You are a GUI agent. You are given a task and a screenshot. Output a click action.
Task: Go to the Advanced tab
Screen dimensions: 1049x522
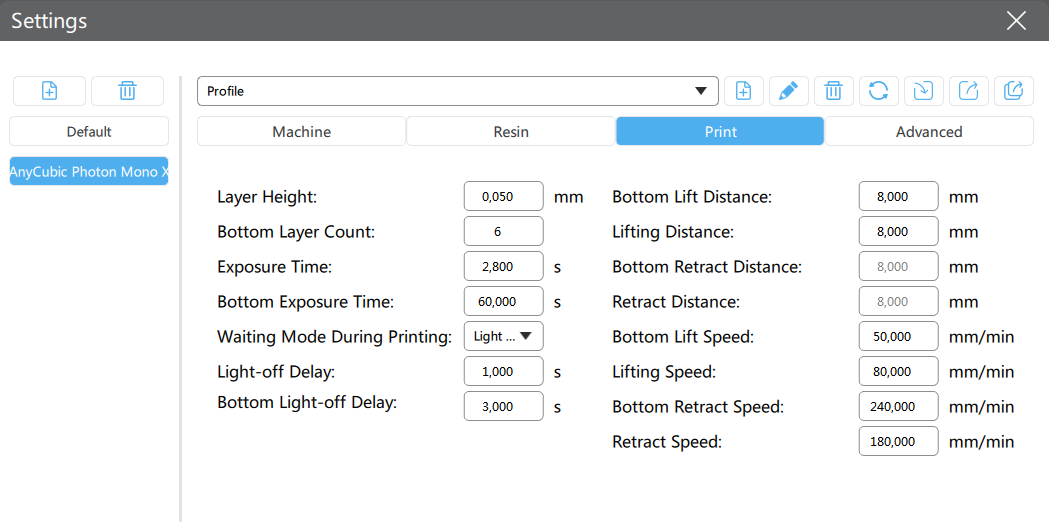pos(929,131)
